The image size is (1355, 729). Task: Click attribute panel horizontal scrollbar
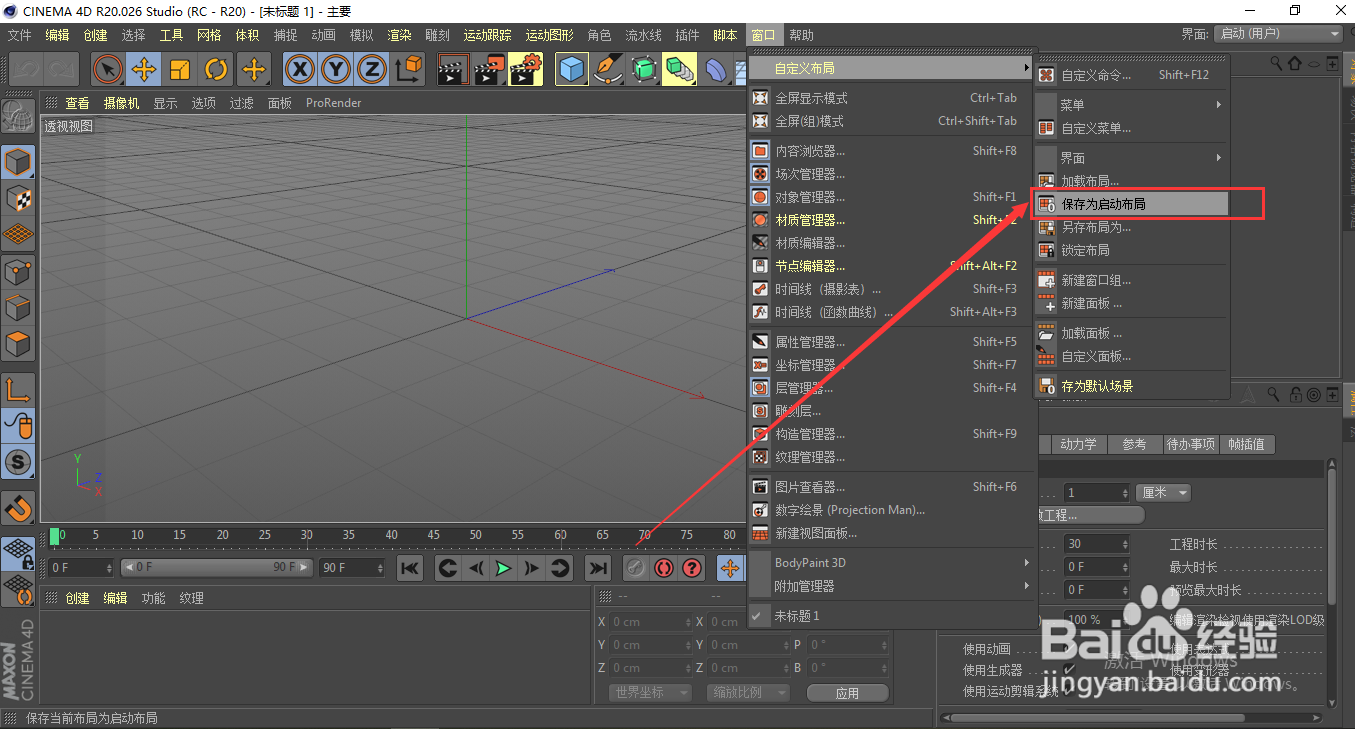click(x=1096, y=717)
